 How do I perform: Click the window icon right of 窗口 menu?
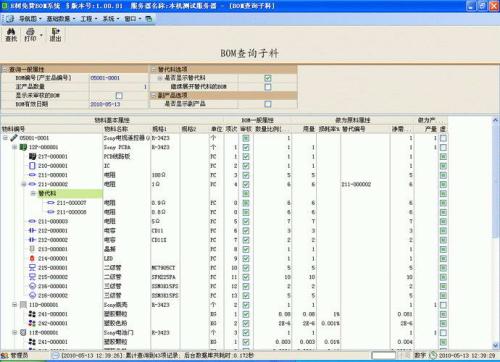click(149, 19)
